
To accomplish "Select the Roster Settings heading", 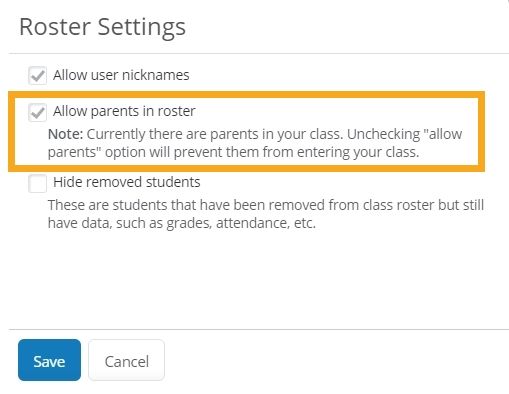I will (102, 27).
